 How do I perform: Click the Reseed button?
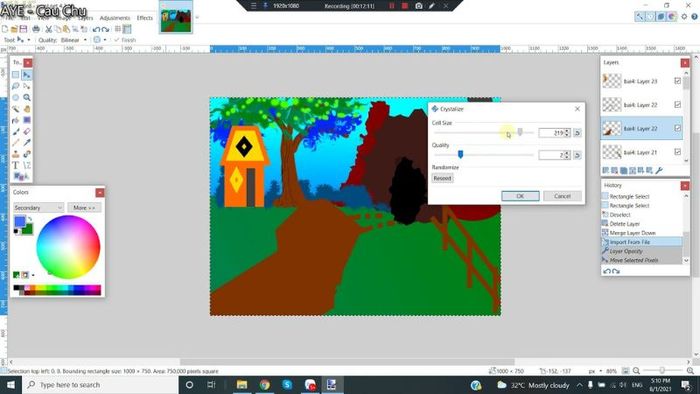coord(442,178)
